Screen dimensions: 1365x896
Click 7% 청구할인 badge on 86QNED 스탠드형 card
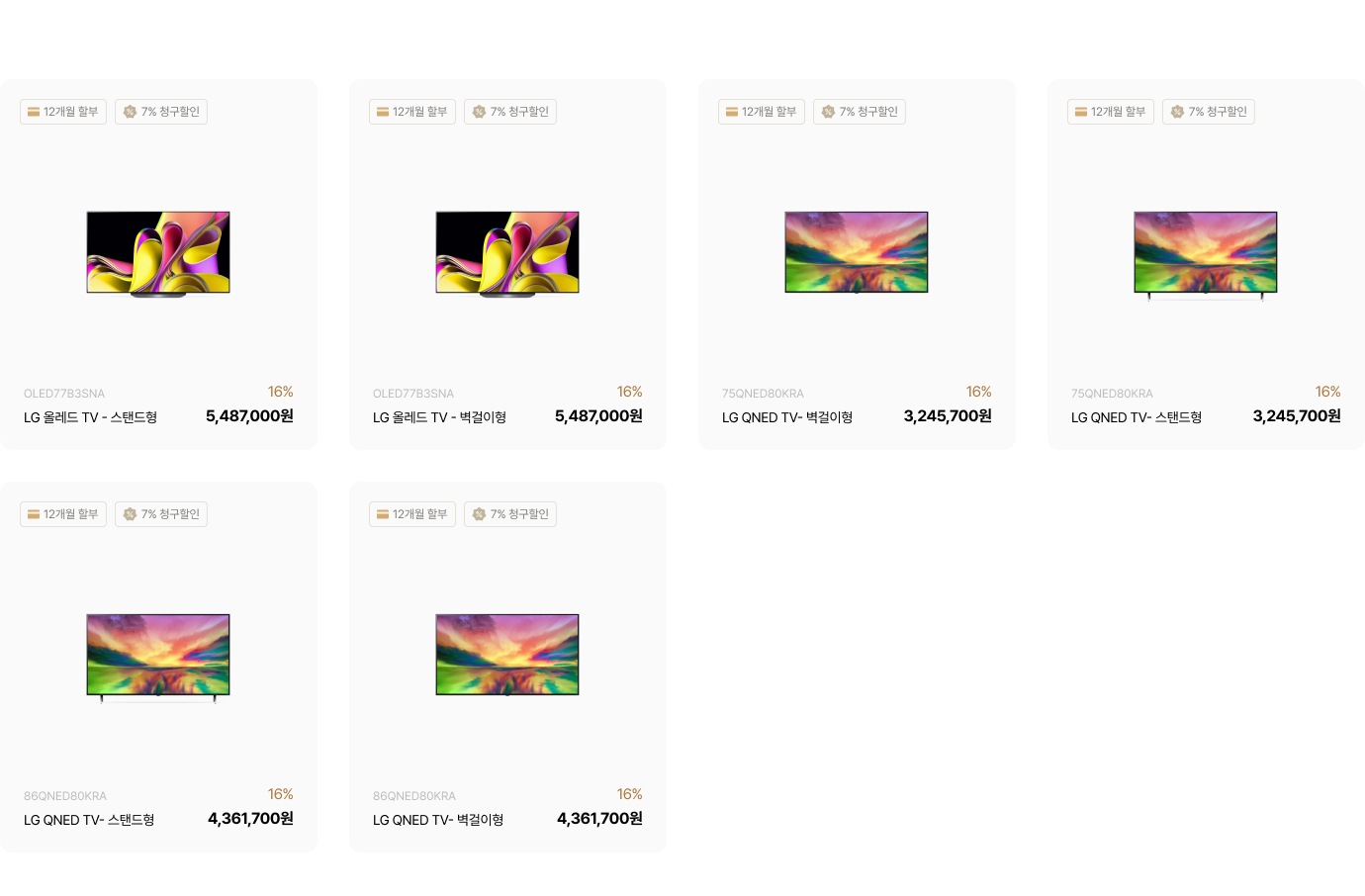(x=161, y=514)
